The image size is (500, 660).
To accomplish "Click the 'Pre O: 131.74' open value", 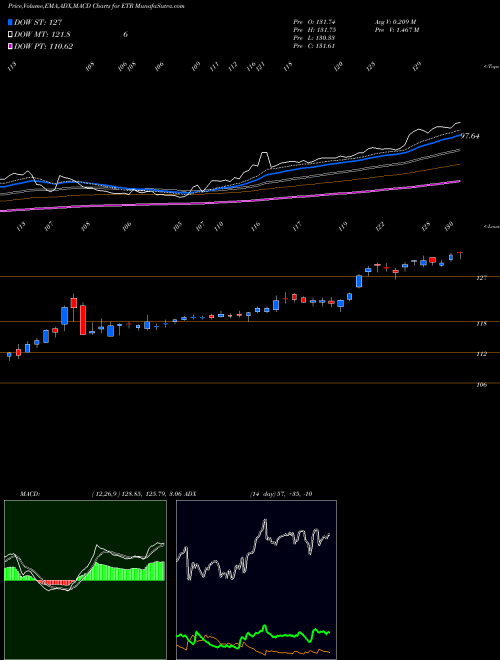I will [x=314, y=22].
